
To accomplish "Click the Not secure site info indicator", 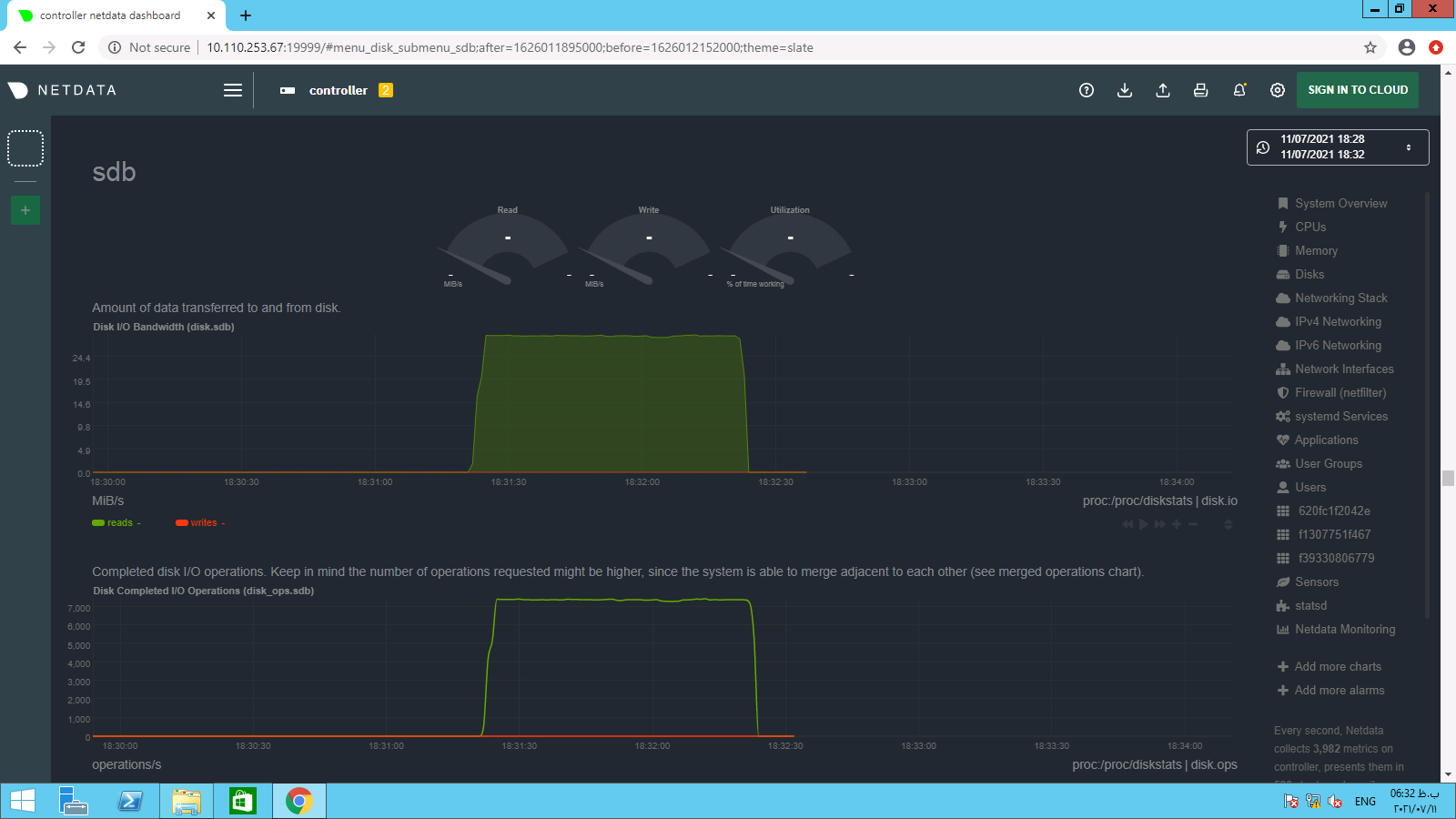I will [149, 47].
